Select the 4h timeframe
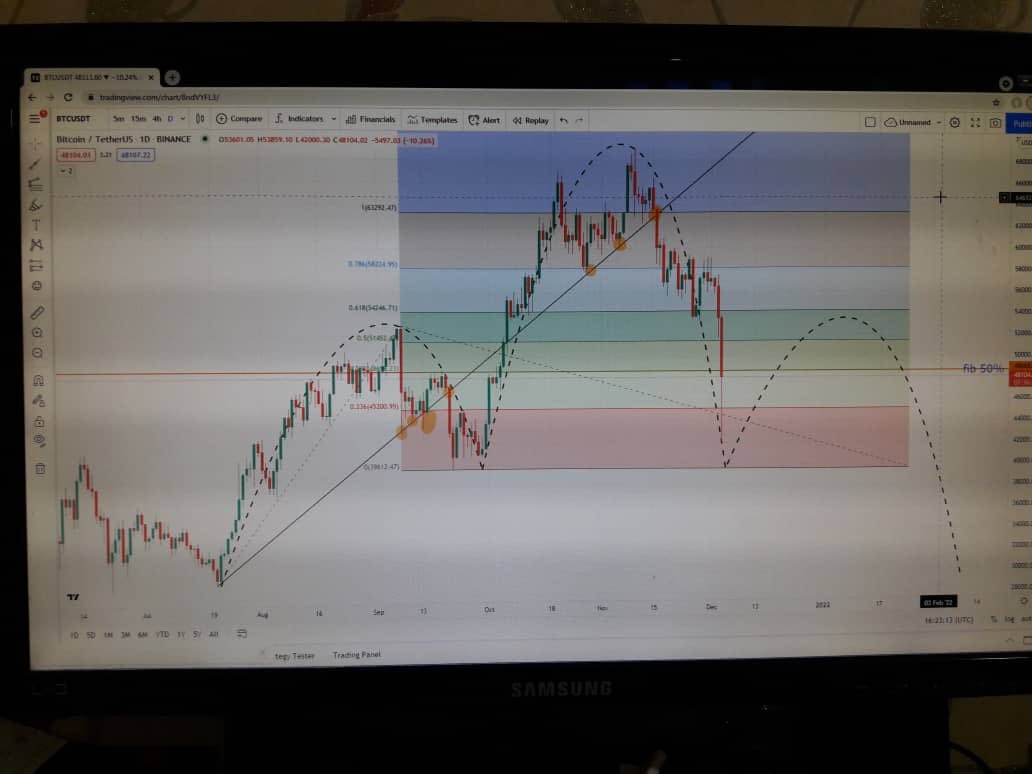Image resolution: width=1032 pixels, height=774 pixels. [157, 118]
